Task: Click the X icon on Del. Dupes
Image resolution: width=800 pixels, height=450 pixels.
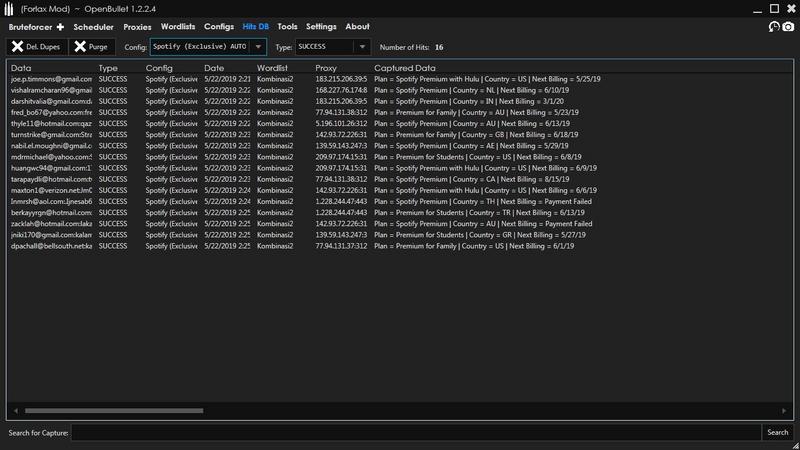Action: [17, 47]
